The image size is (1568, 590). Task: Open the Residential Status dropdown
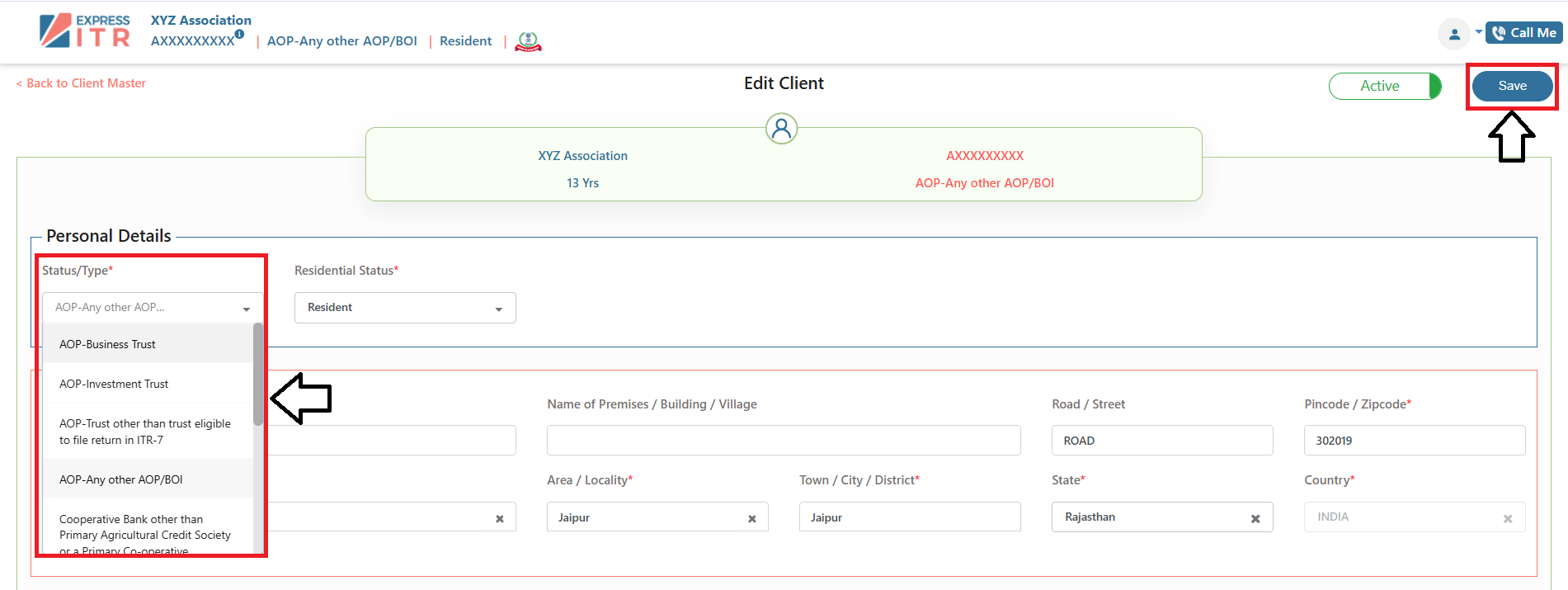(x=405, y=308)
